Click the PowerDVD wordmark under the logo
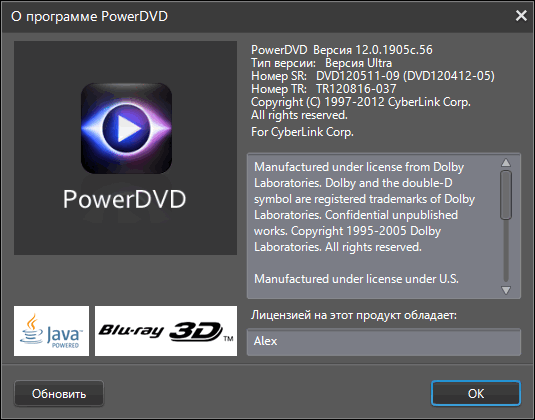The width and height of the screenshot is (535, 420). [x=125, y=199]
